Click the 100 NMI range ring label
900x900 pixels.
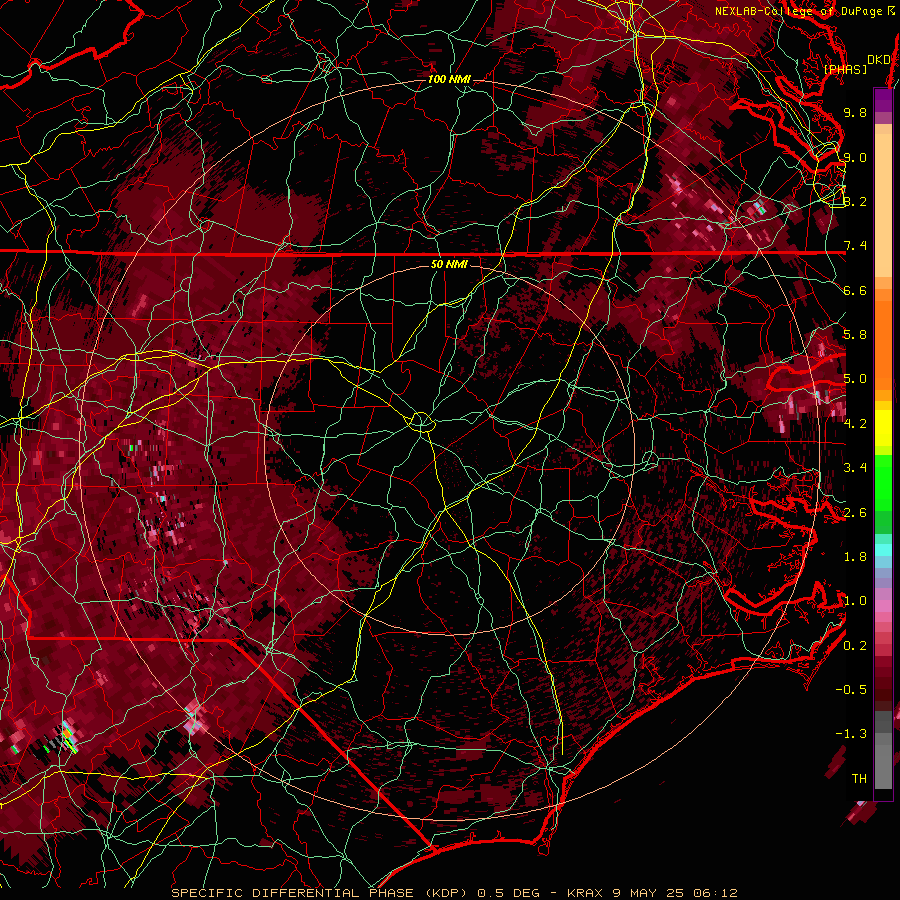coord(449,79)
